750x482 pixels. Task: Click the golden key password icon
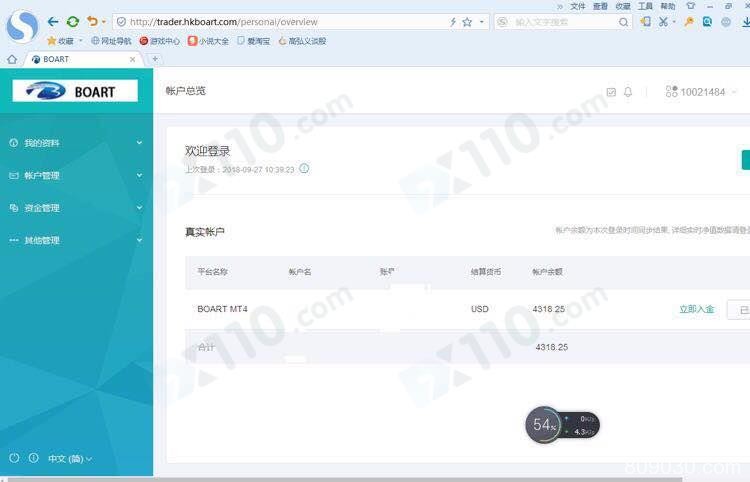(689, 22)
